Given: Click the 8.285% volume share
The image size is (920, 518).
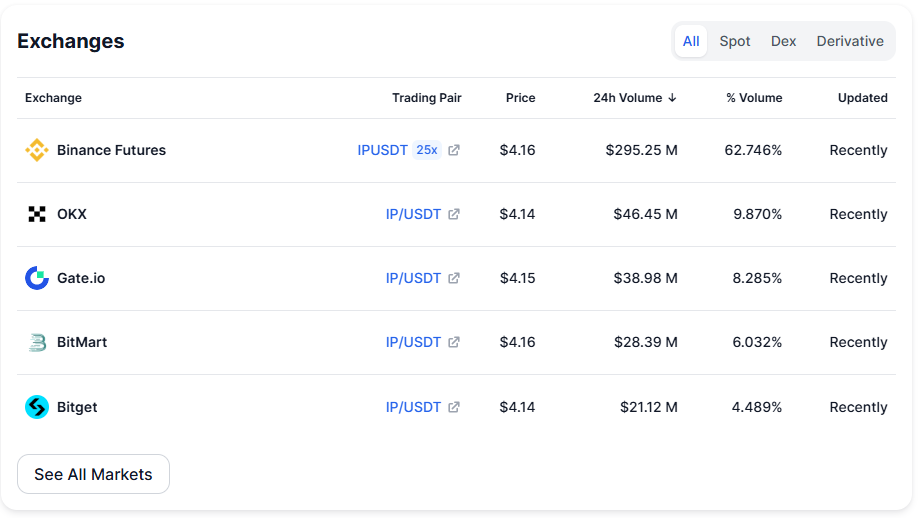Looking at the screenshot, I should pyautogui.click(x=757, y=278).
